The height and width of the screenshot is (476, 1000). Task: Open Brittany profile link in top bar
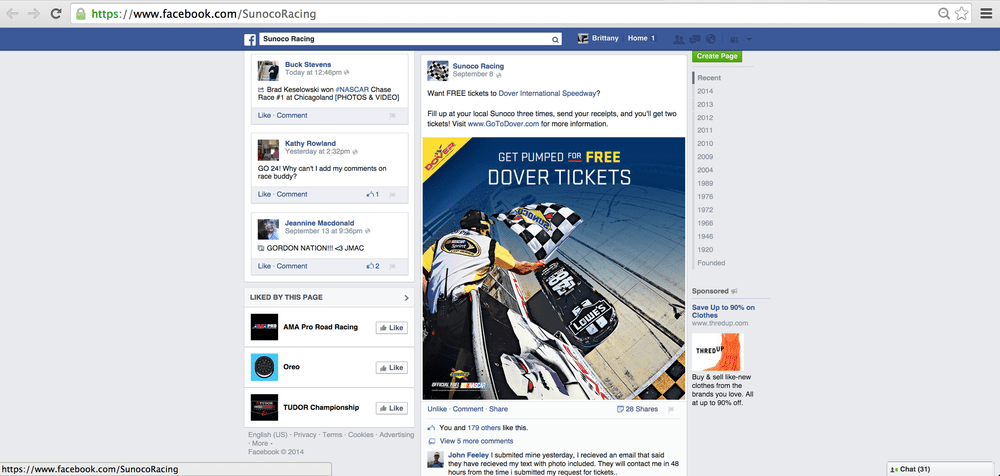[x=605, y=38]
